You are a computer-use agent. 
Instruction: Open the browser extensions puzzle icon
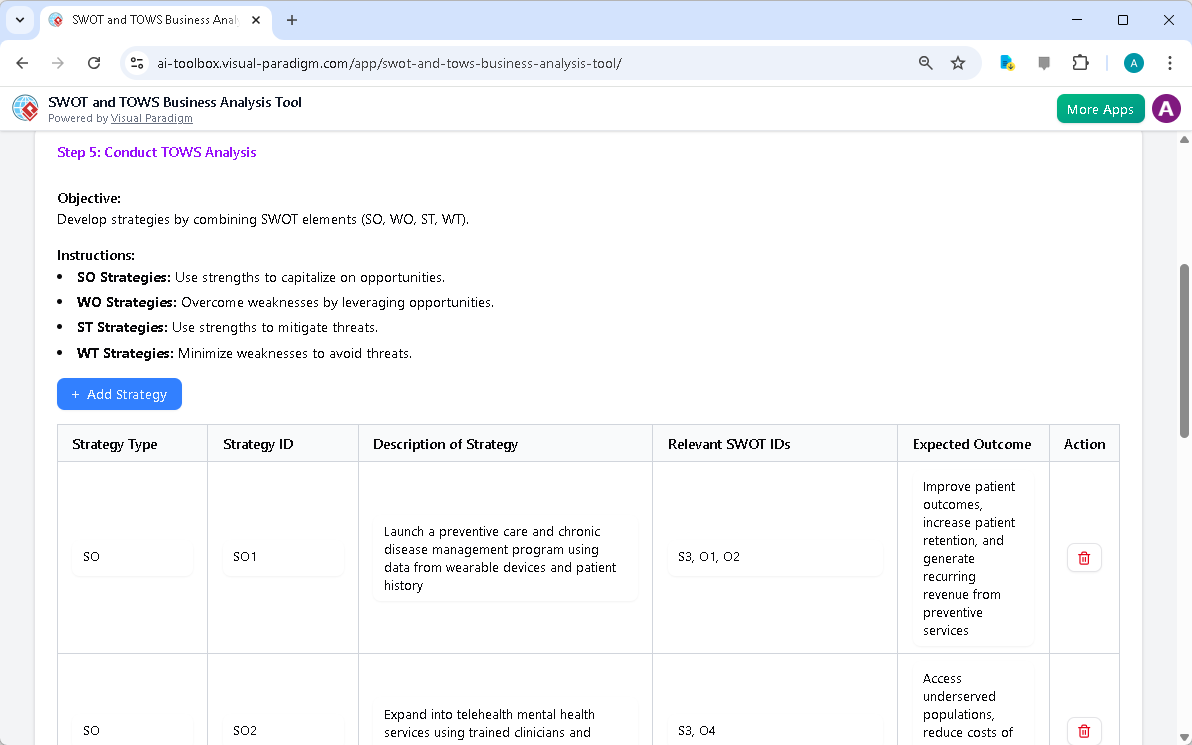[1080, 62]
